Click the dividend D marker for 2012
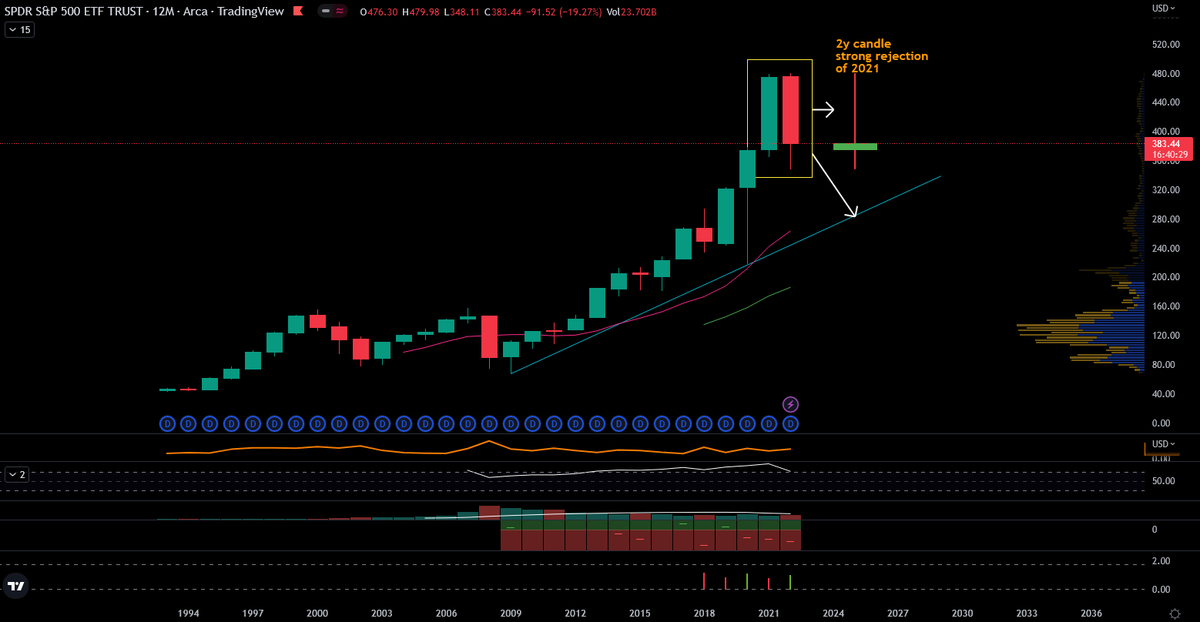Viewport: 1200px width, 622px height. point(575,424)
